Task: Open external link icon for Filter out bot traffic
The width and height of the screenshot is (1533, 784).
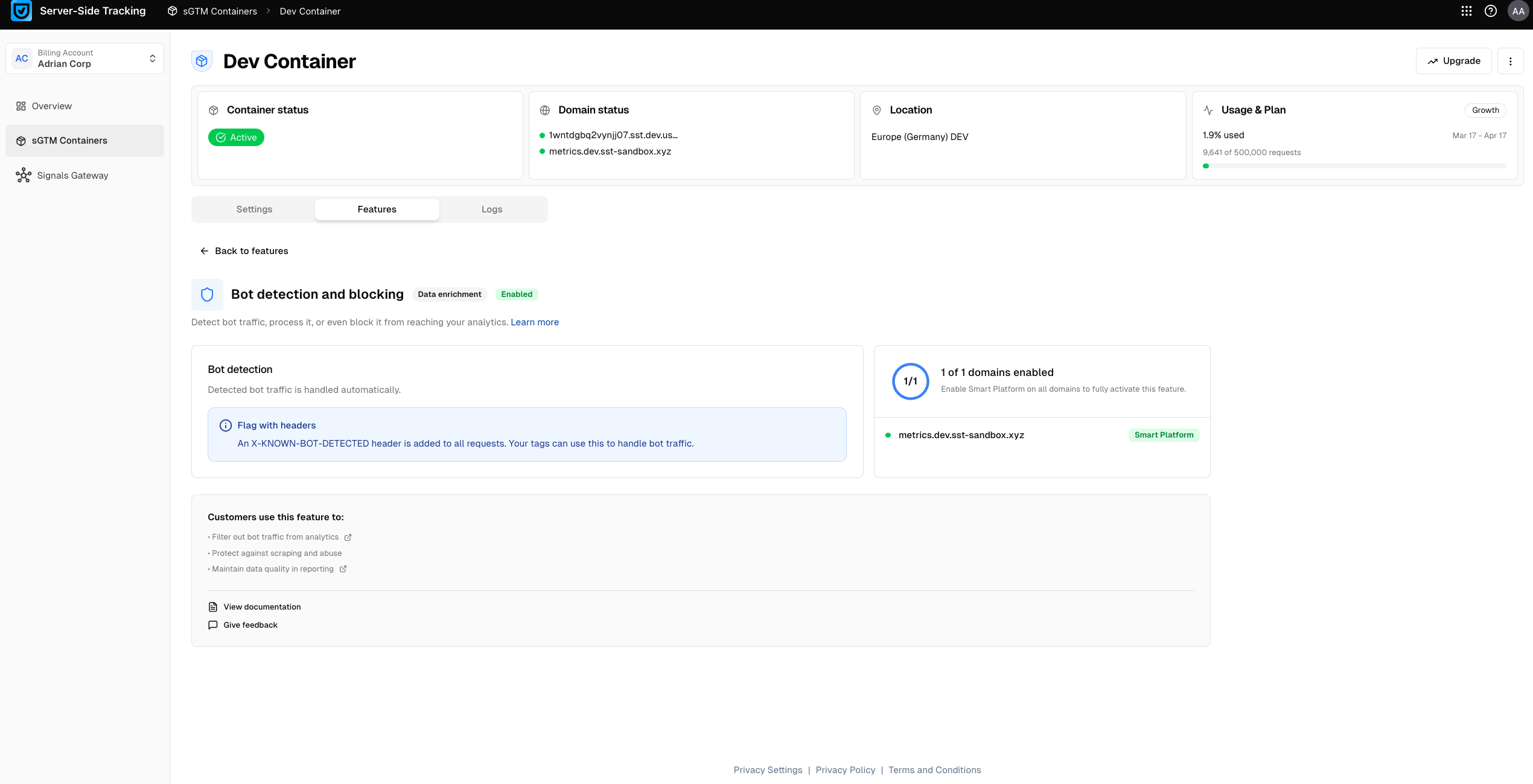Action: click(348, 537)
